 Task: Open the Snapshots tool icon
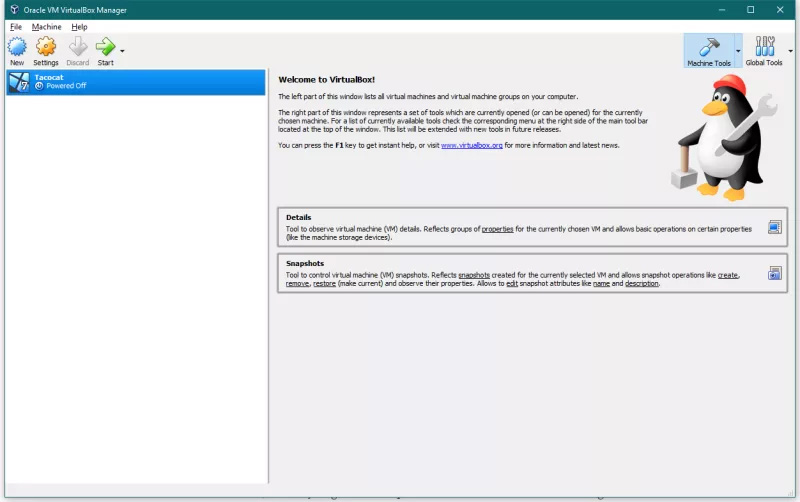point(774,273)
